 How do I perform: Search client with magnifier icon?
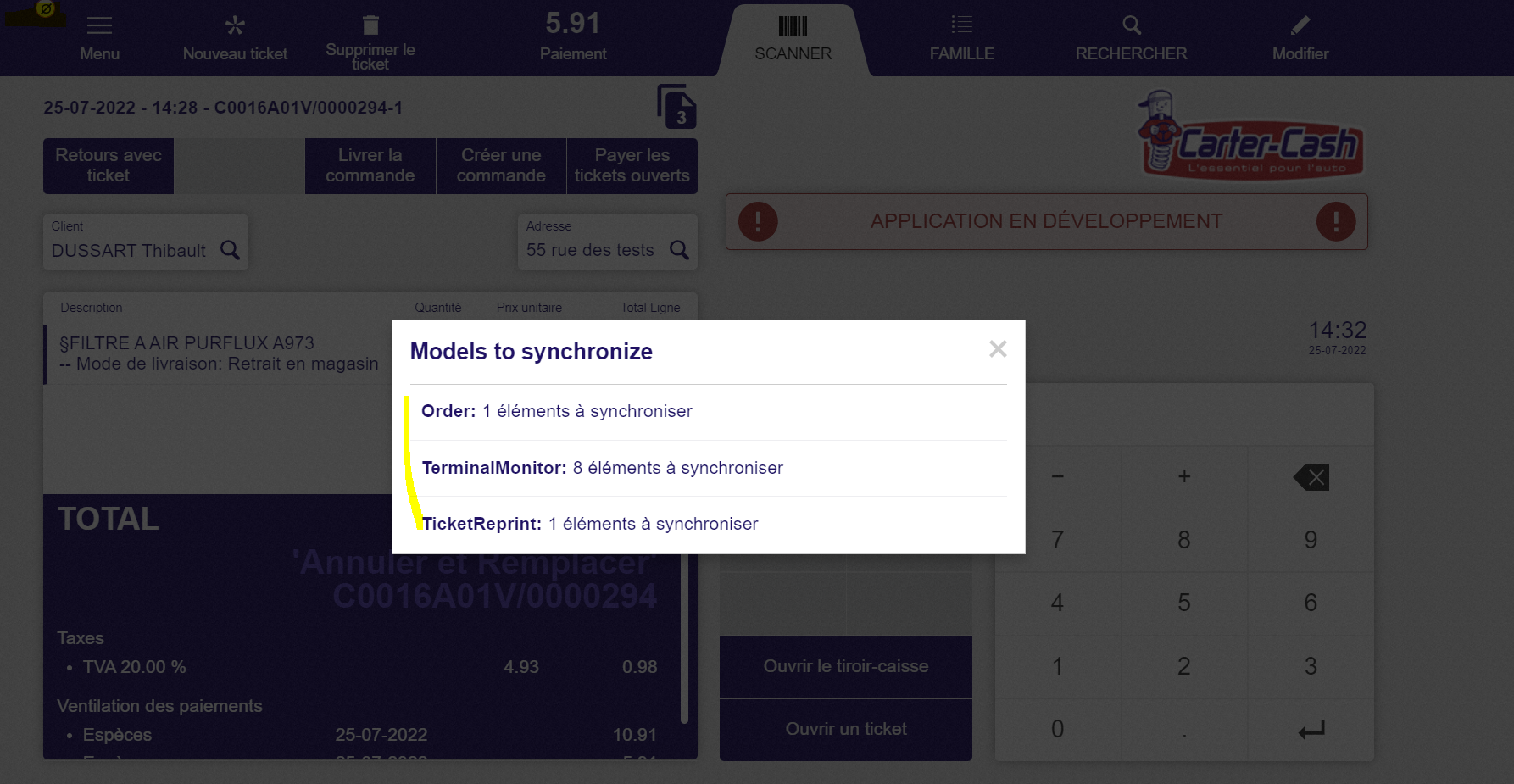point(230,250)
